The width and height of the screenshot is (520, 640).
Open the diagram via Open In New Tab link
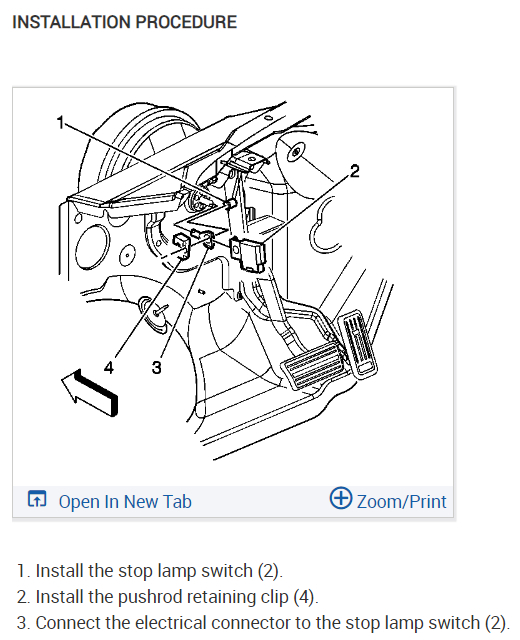point(125,502)
